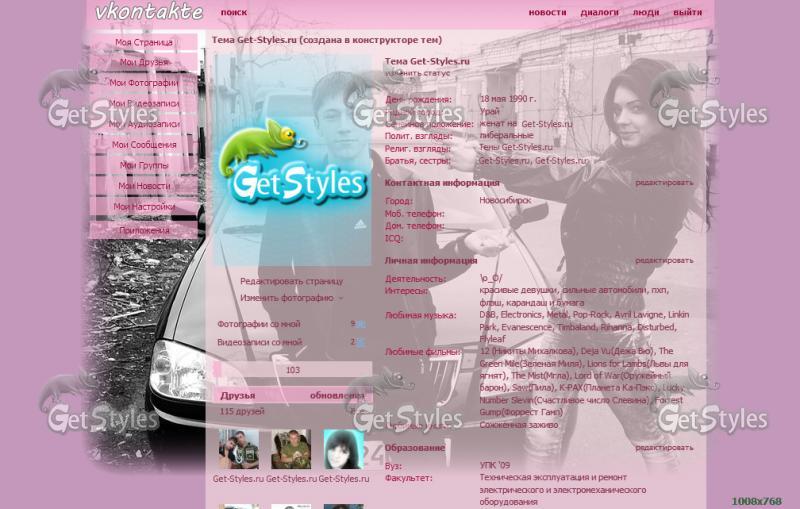
Task: Collapse the Друзья section header
Action: pos(238,396)
